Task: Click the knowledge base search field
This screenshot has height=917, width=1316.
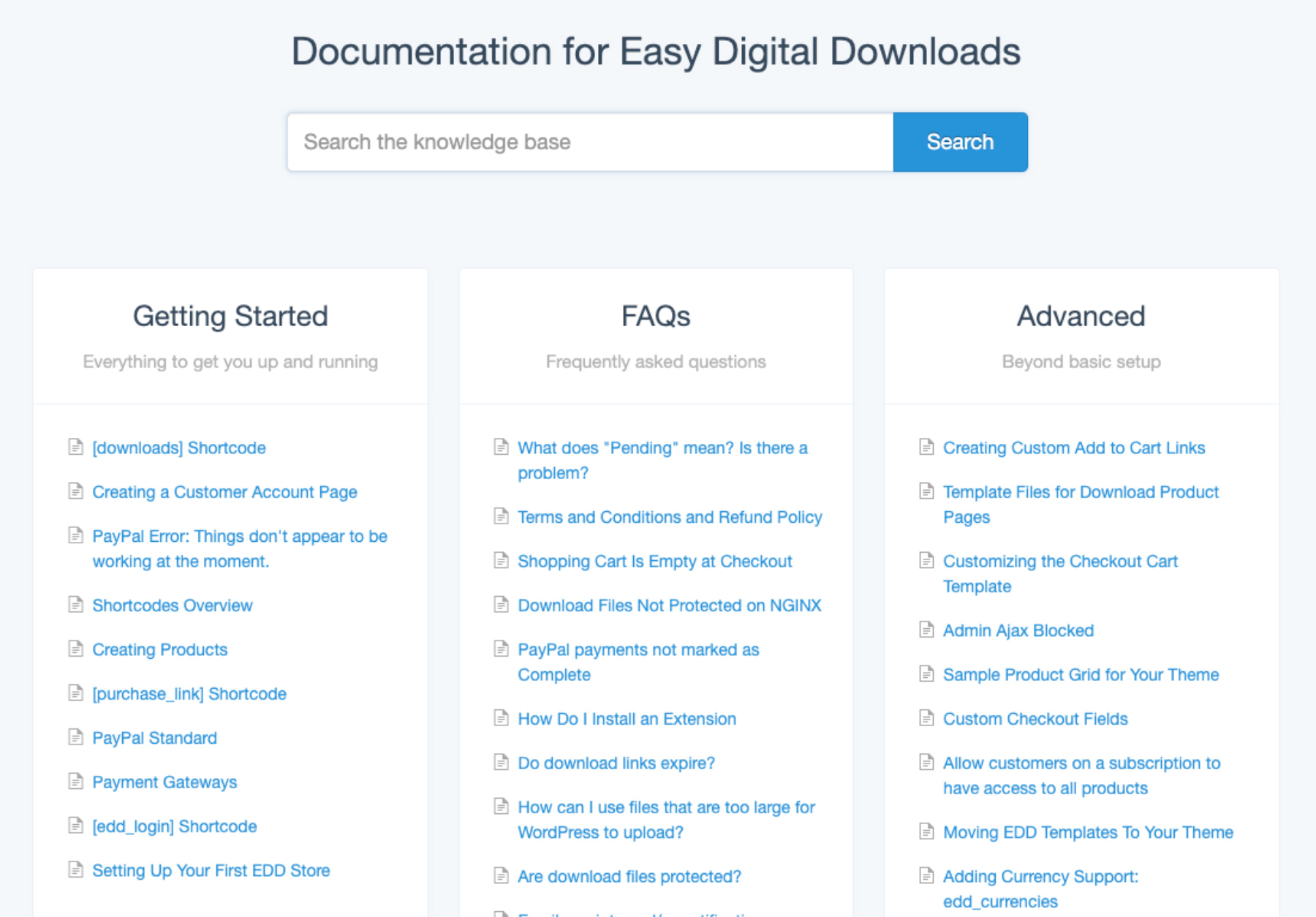Action: pos(585,141)
